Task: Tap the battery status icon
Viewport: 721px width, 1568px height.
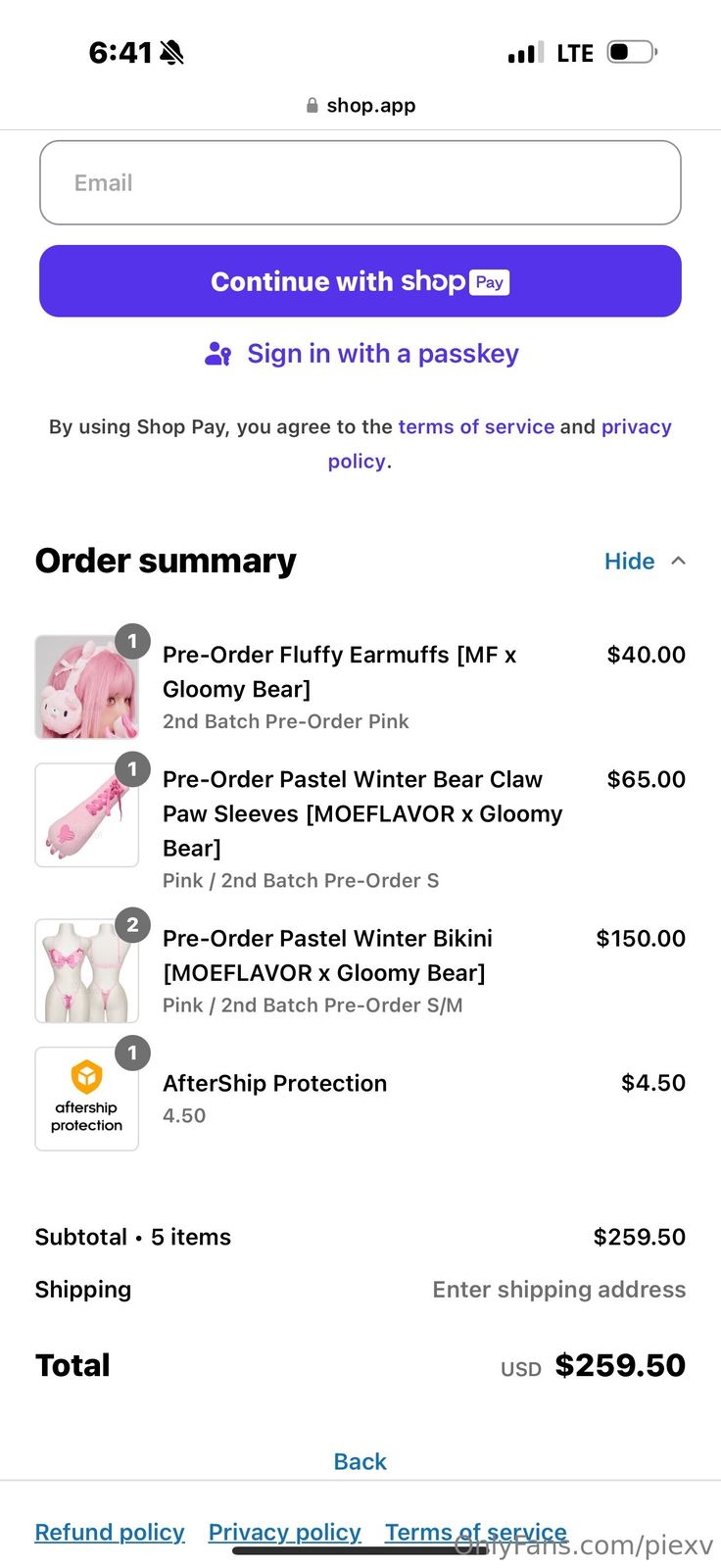Action: tap(631, 53)
